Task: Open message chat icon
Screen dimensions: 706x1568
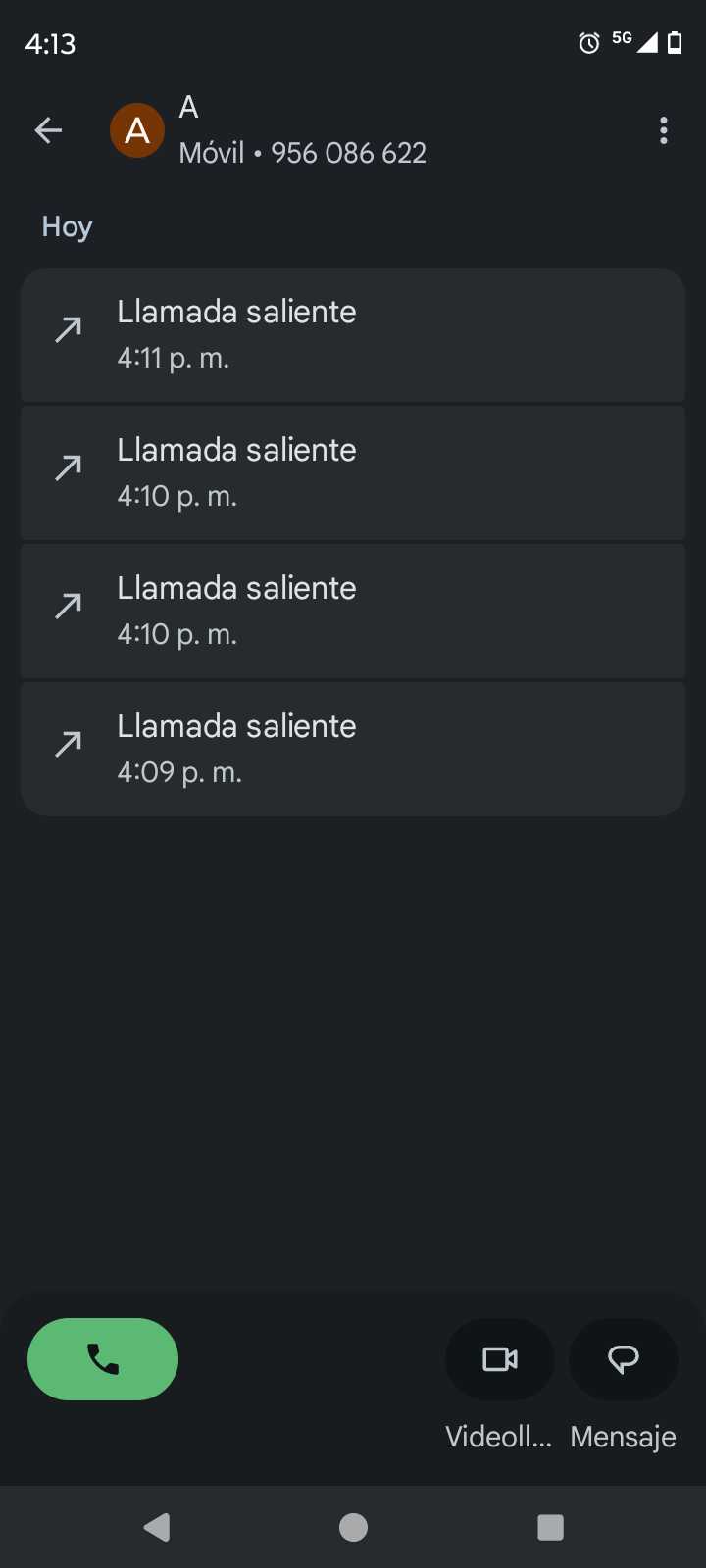Action: 624,1359
